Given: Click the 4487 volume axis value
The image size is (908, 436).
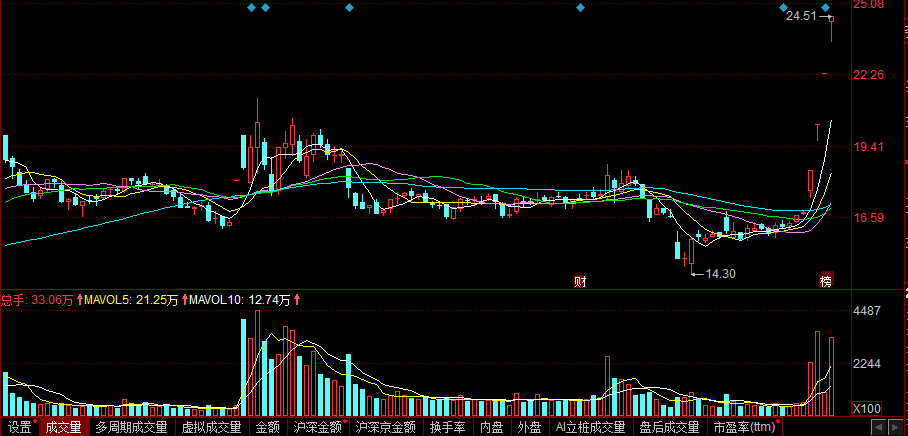Looking at the screenshot, I should (x=867, y=311).
